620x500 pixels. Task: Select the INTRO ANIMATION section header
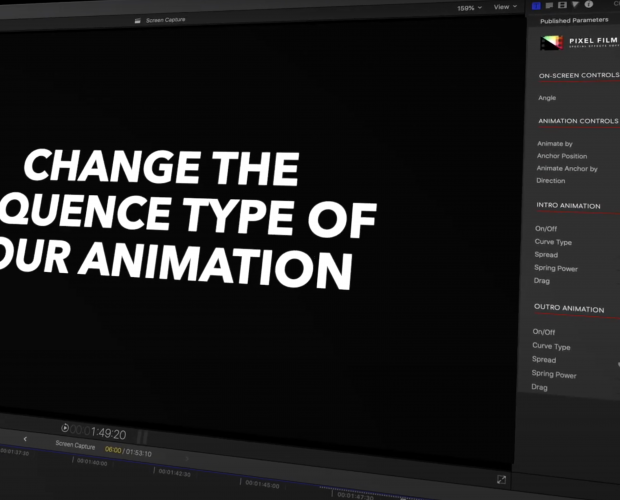pyautogui.click(x=568, y=206)
